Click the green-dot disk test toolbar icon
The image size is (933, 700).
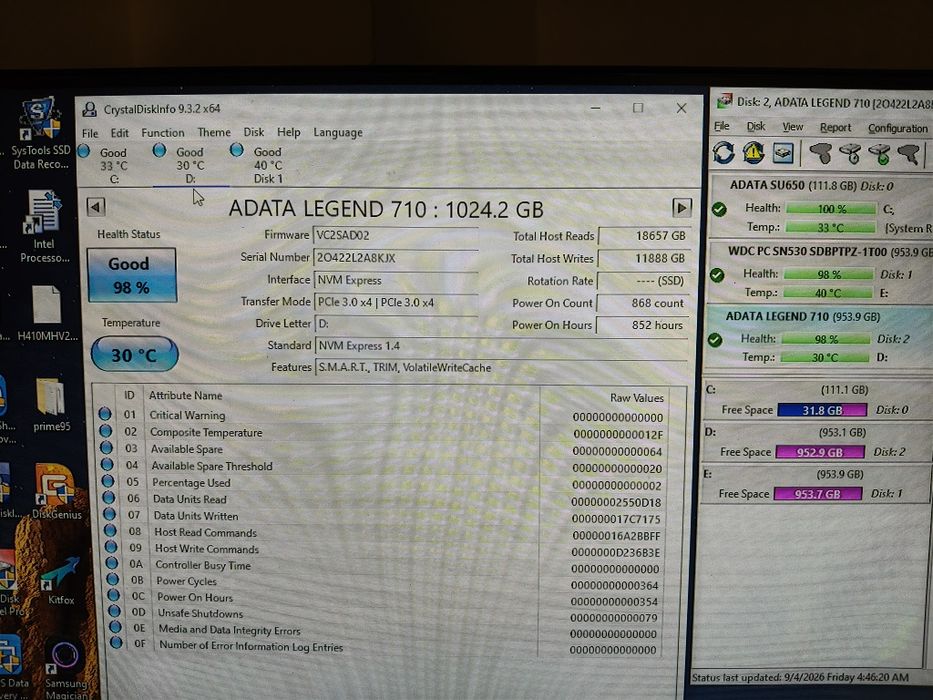(x=879, y=154)
